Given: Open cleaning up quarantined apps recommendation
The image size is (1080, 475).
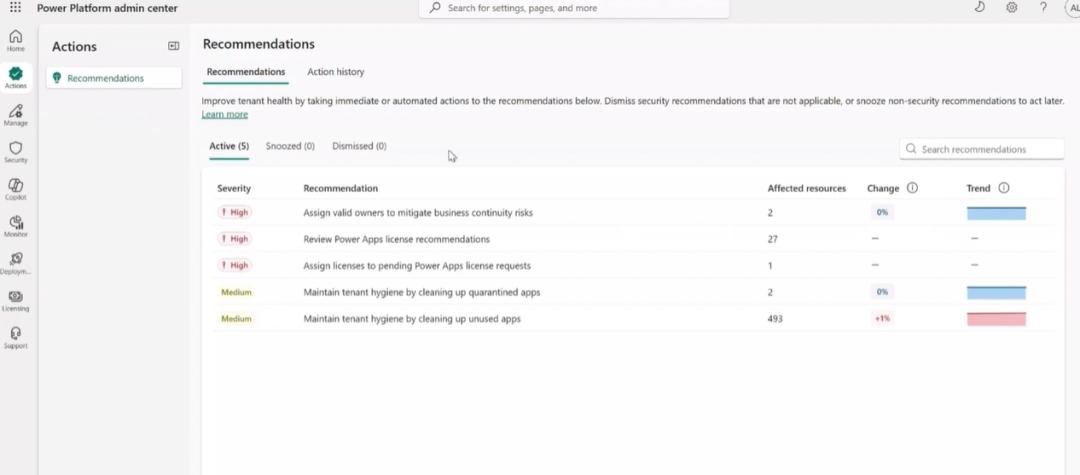Looking at the screenshot, I should tap(422, 292).
